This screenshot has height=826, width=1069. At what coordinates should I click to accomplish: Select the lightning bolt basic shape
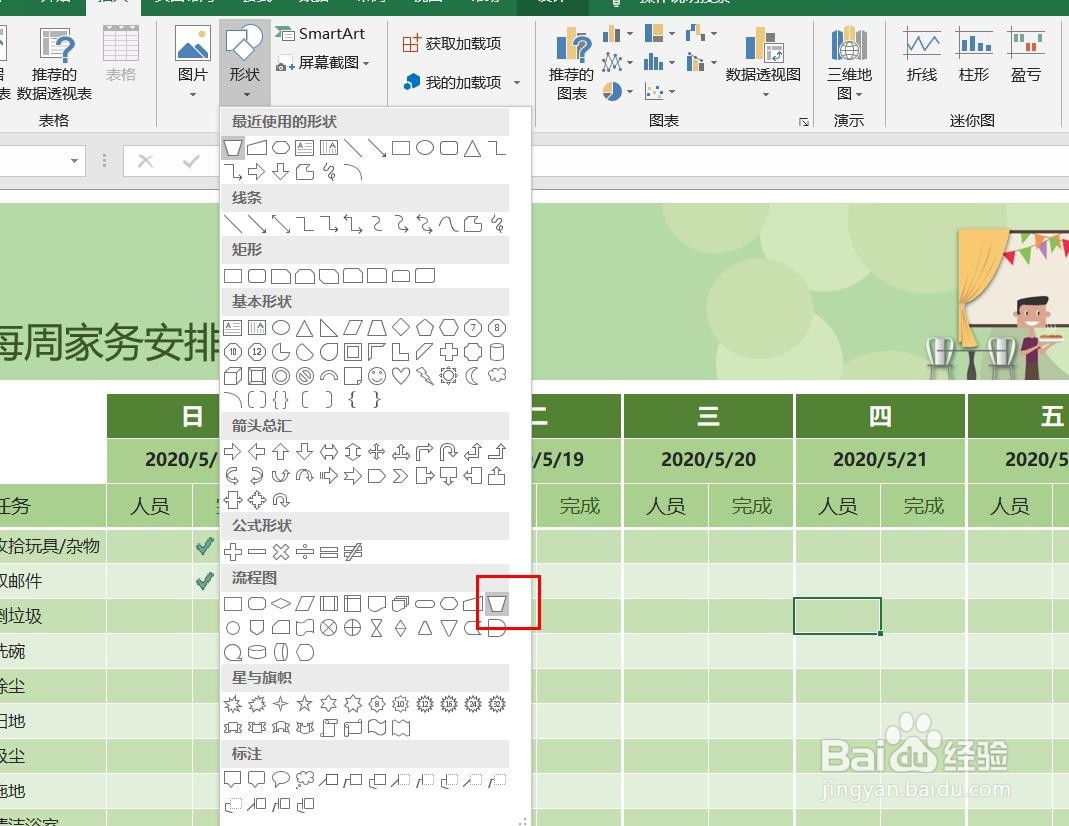tap(425, 376)
